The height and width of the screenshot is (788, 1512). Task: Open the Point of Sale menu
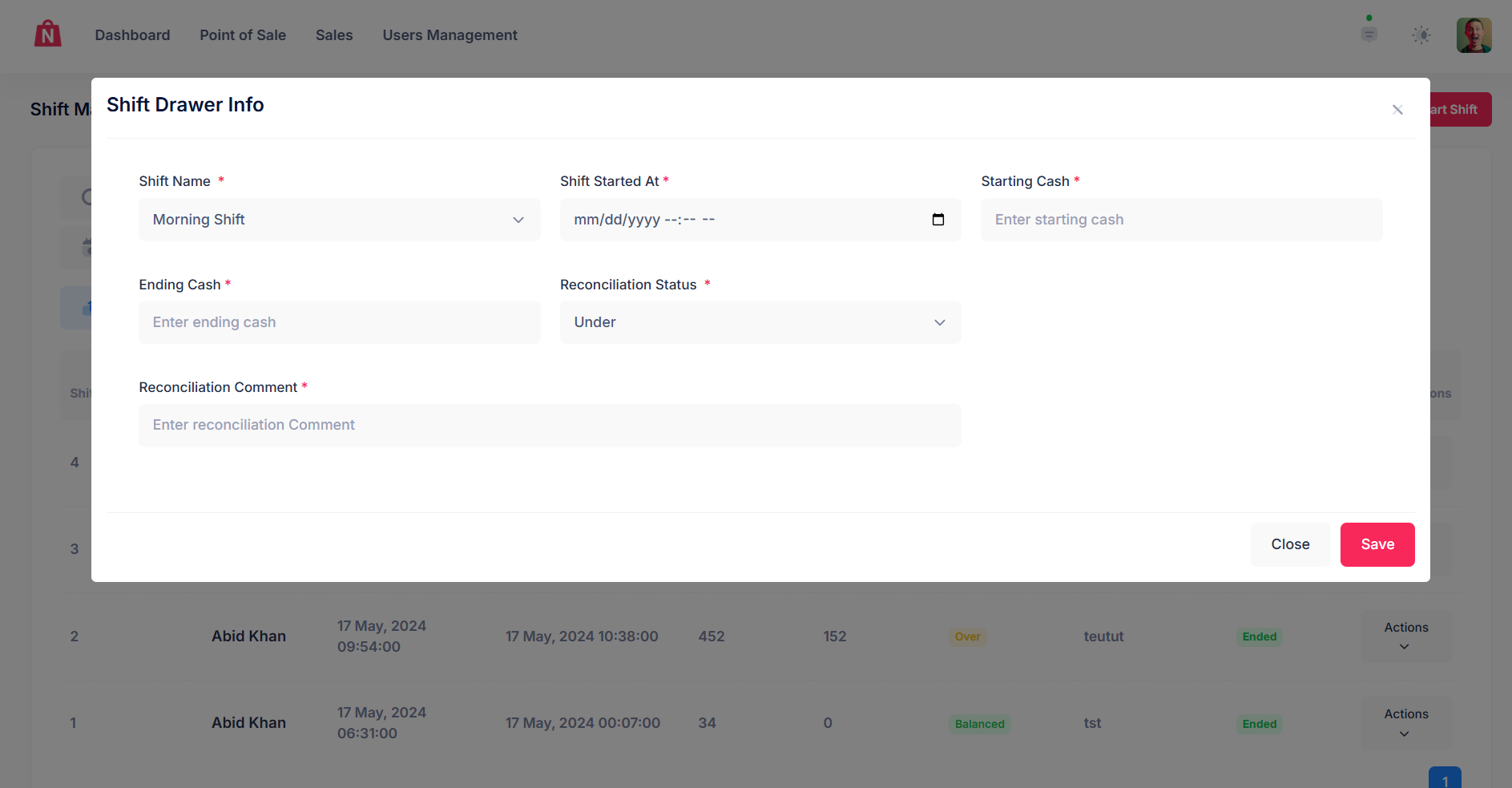pyautogui.click(x=243, y=34)
